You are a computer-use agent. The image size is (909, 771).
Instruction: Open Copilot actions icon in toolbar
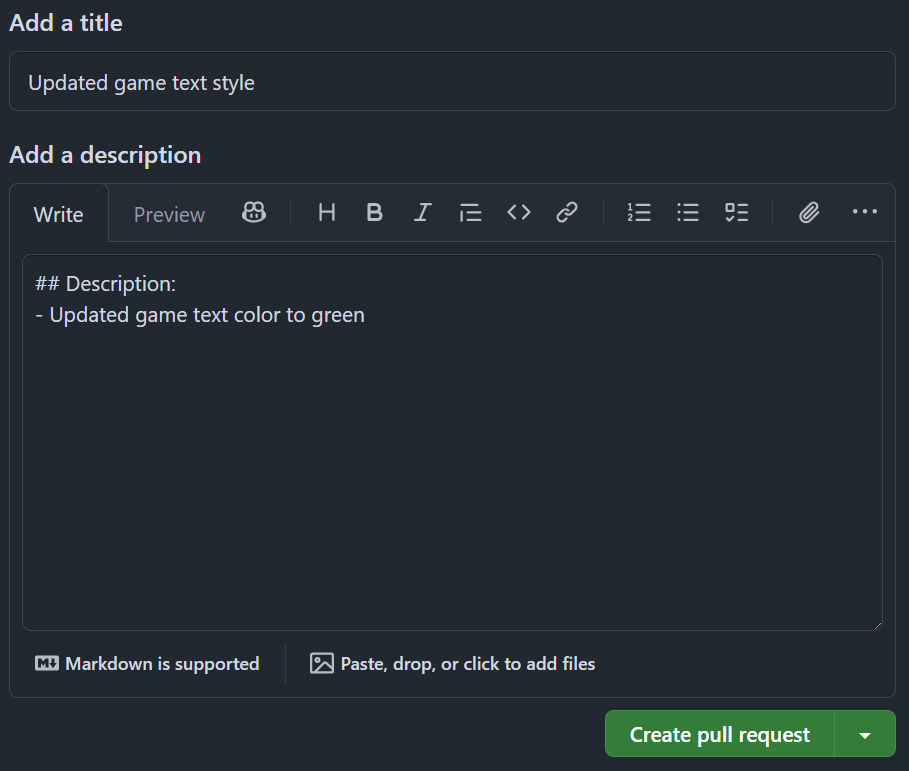[x=254, y=213]
